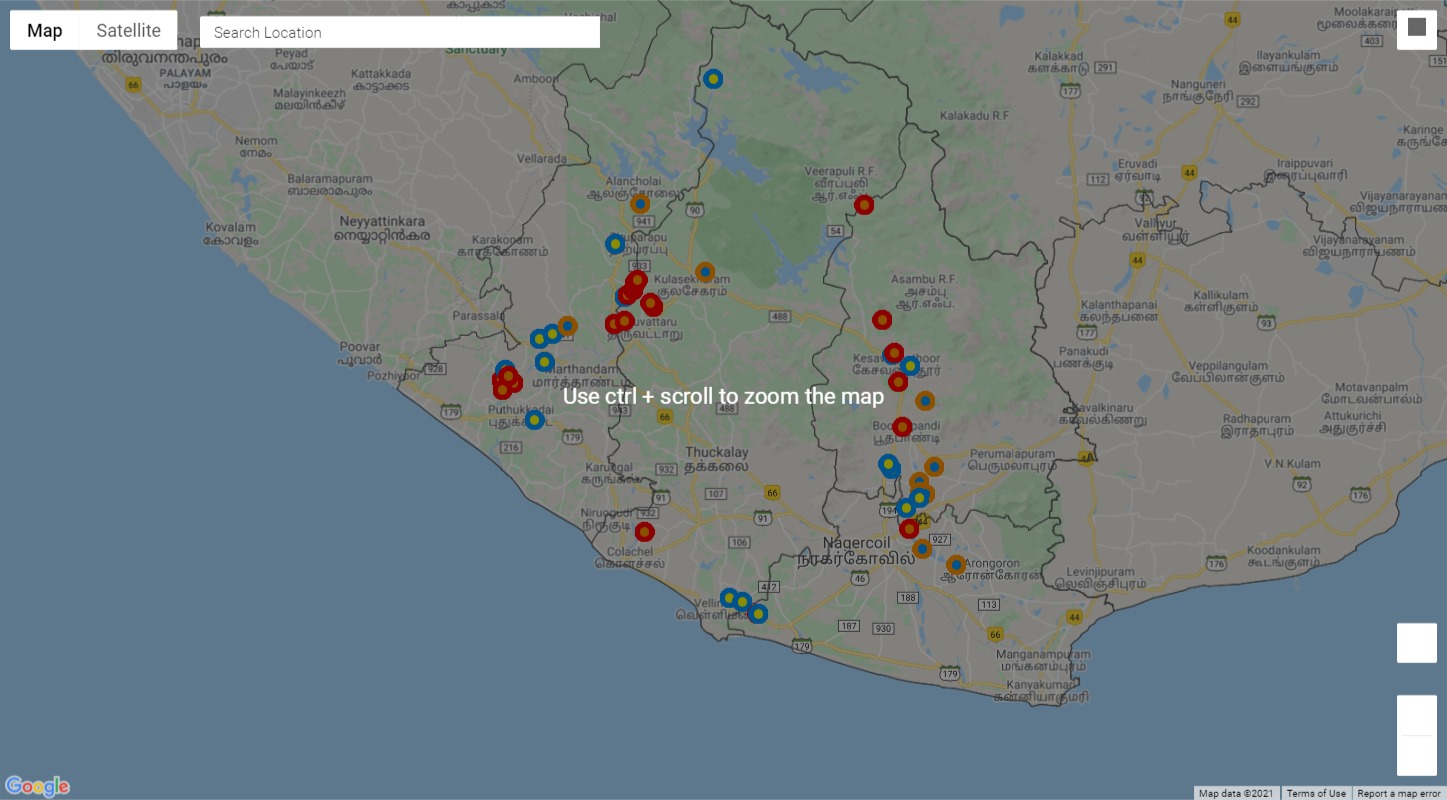The width and height of the screenshot is (1447, 800).
Task: Click the Street View pegman control box
Action: tap(1416, 643)
